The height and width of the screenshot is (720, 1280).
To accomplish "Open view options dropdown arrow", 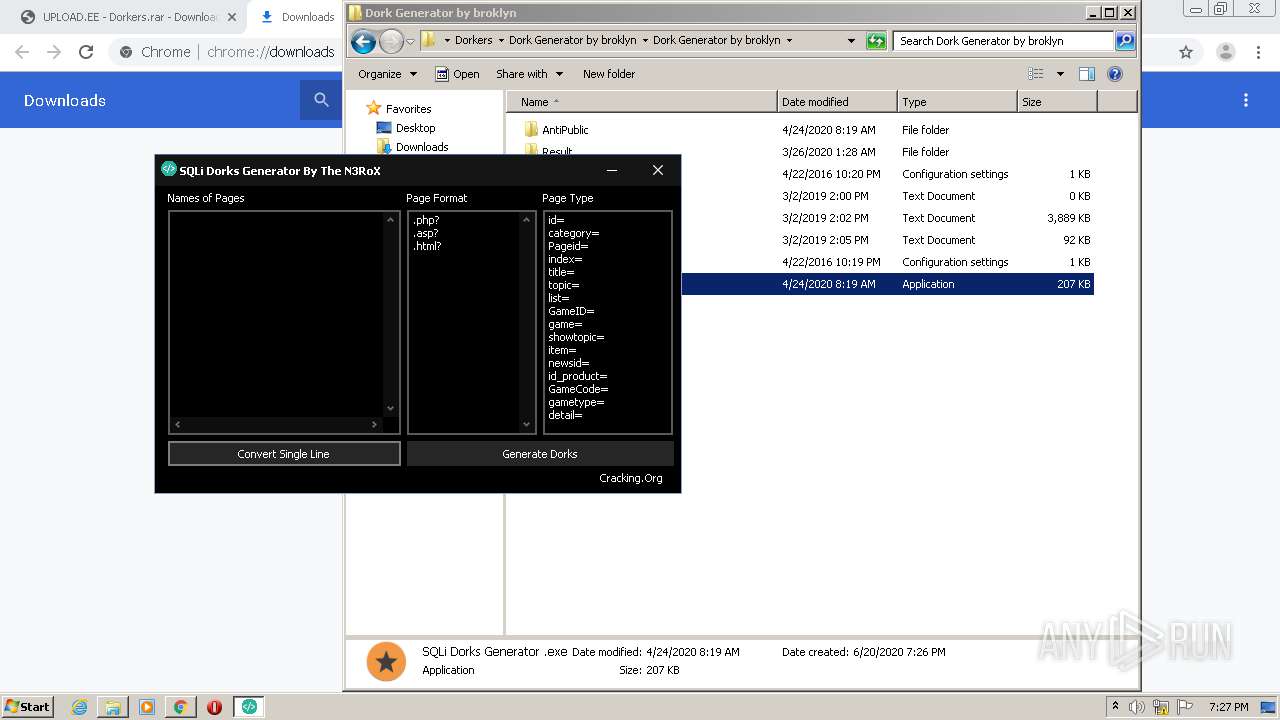I will (x=1060, y=74).
